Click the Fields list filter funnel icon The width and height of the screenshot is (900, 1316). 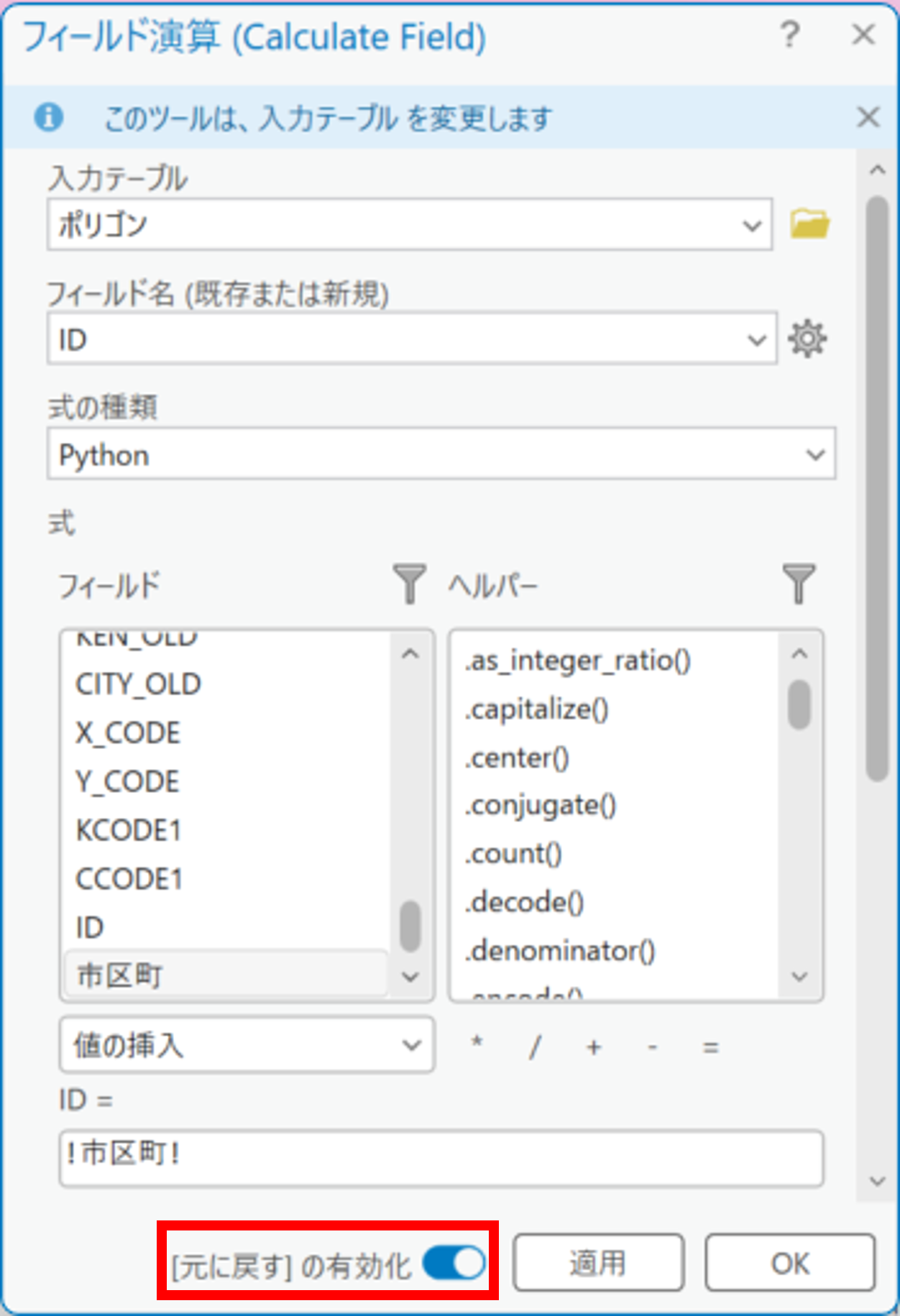click(x=409, y=584)
